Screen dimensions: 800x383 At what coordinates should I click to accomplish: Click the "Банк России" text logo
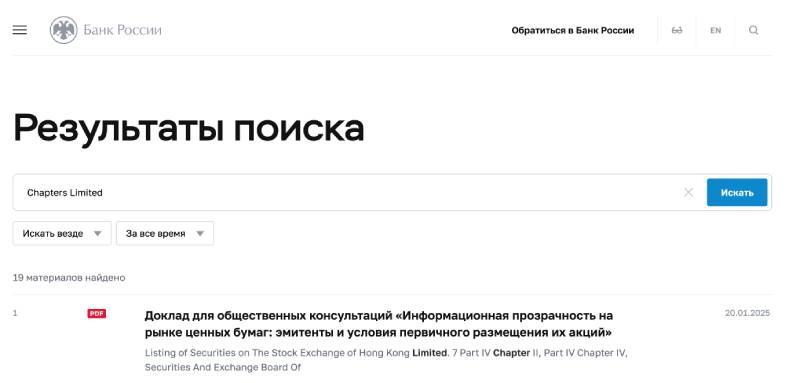click(x=122, y=30)
